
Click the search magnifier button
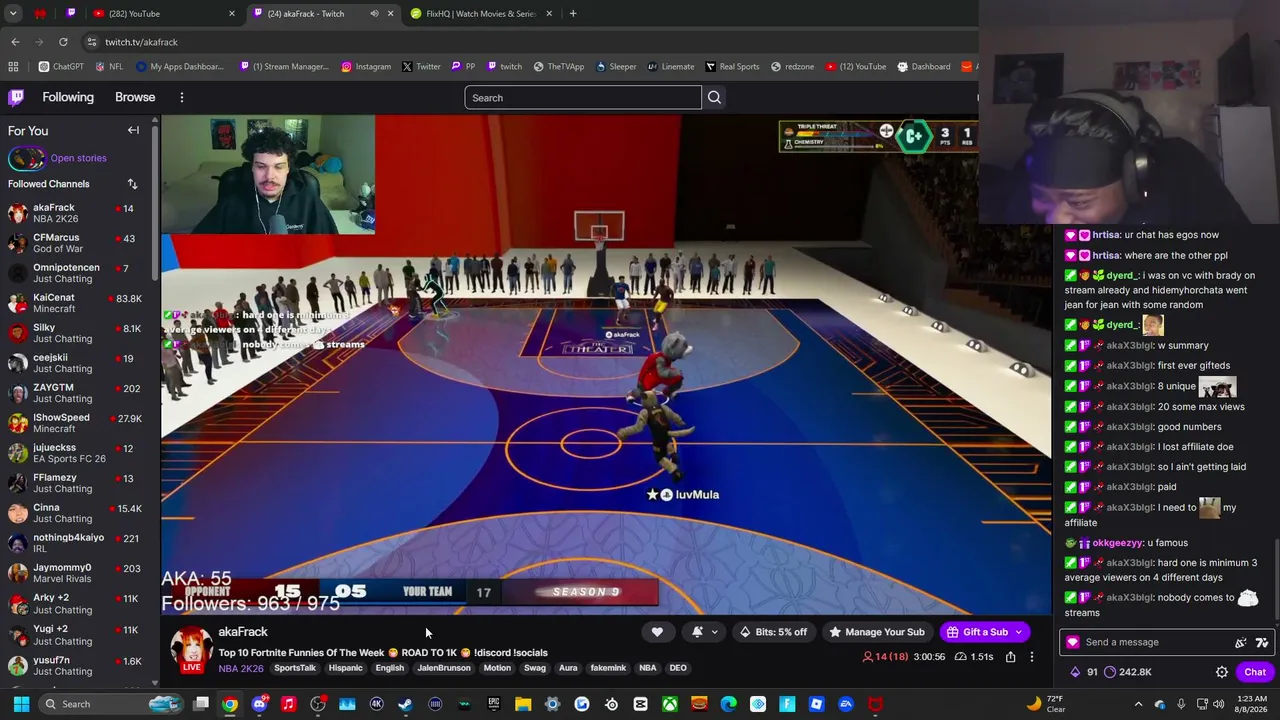(714, 97)
